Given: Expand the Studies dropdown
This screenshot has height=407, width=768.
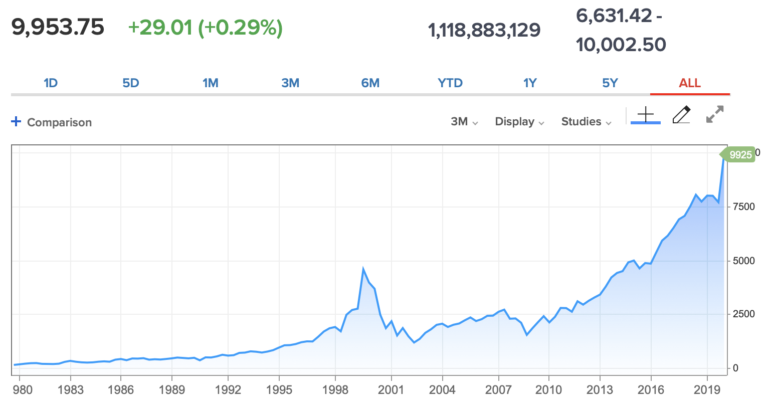Looking at the screenshot, I should coord(586,122).
